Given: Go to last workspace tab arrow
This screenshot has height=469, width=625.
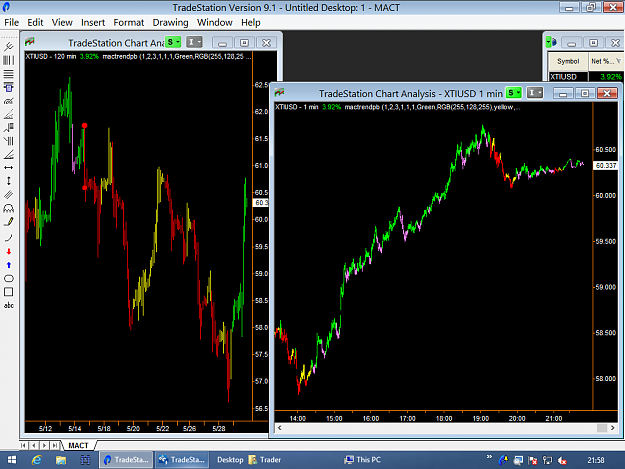Looking at the screenshot, I should (x=55, y=445).
